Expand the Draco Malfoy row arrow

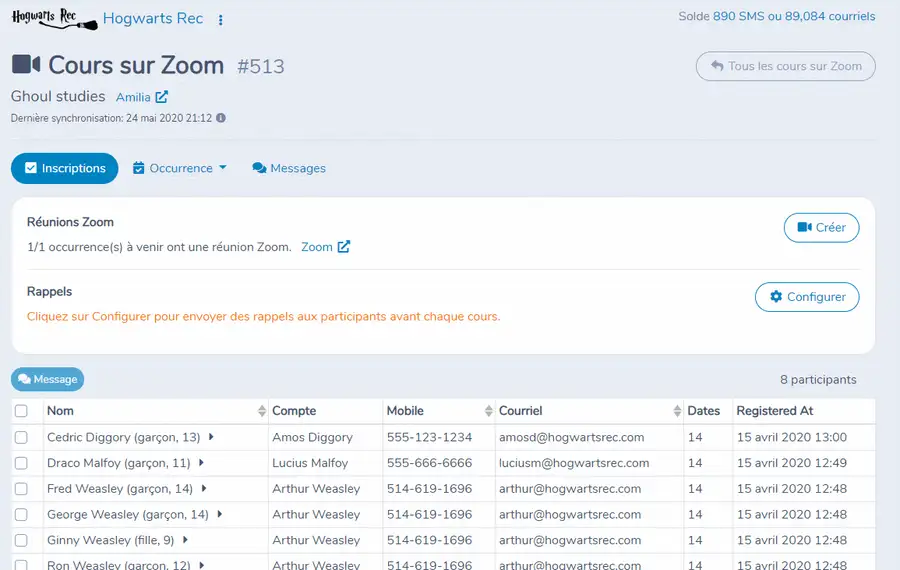click(201, 463)
